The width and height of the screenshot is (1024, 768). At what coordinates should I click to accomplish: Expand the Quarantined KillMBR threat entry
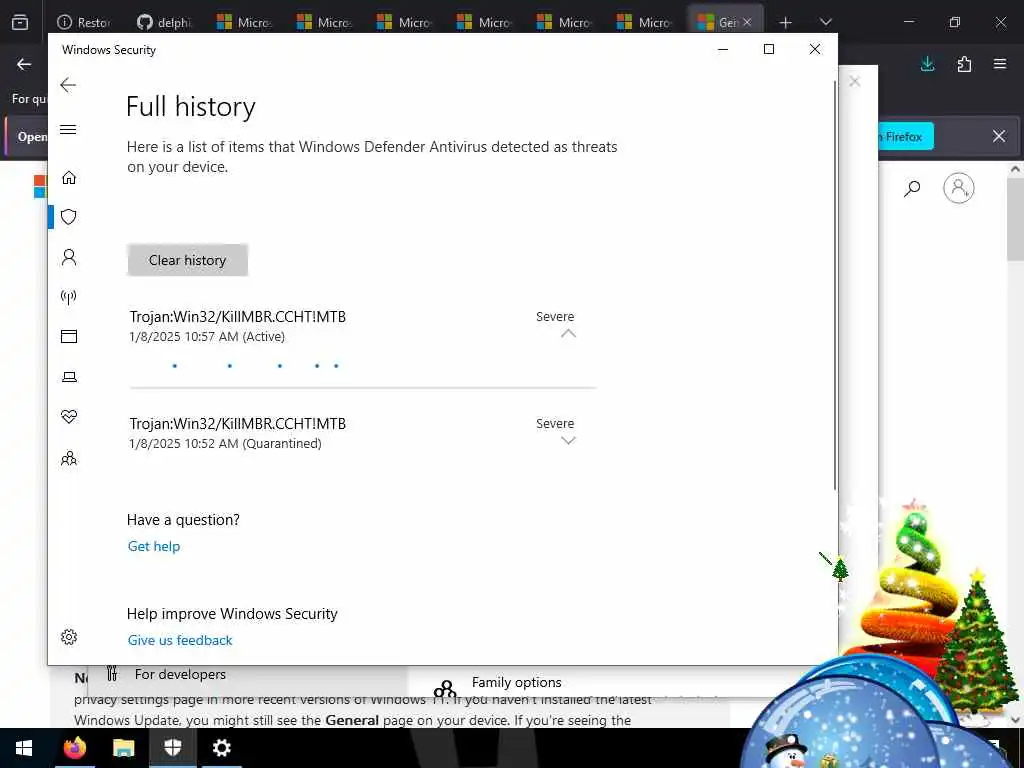(x=568, y=441)
